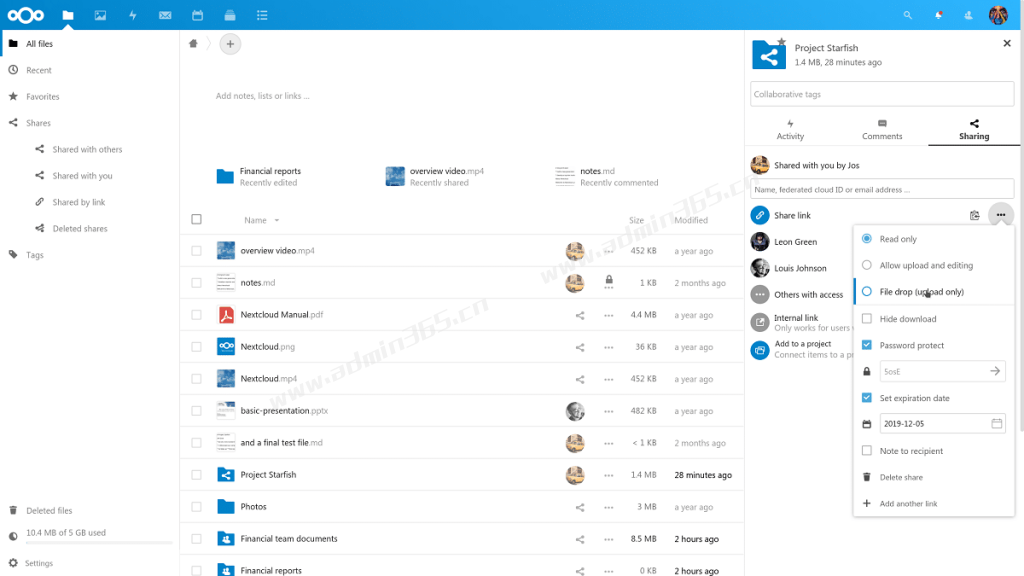Click the plus new file button
This screenshot has height=576, width=1024.
(x=230, y=44)
